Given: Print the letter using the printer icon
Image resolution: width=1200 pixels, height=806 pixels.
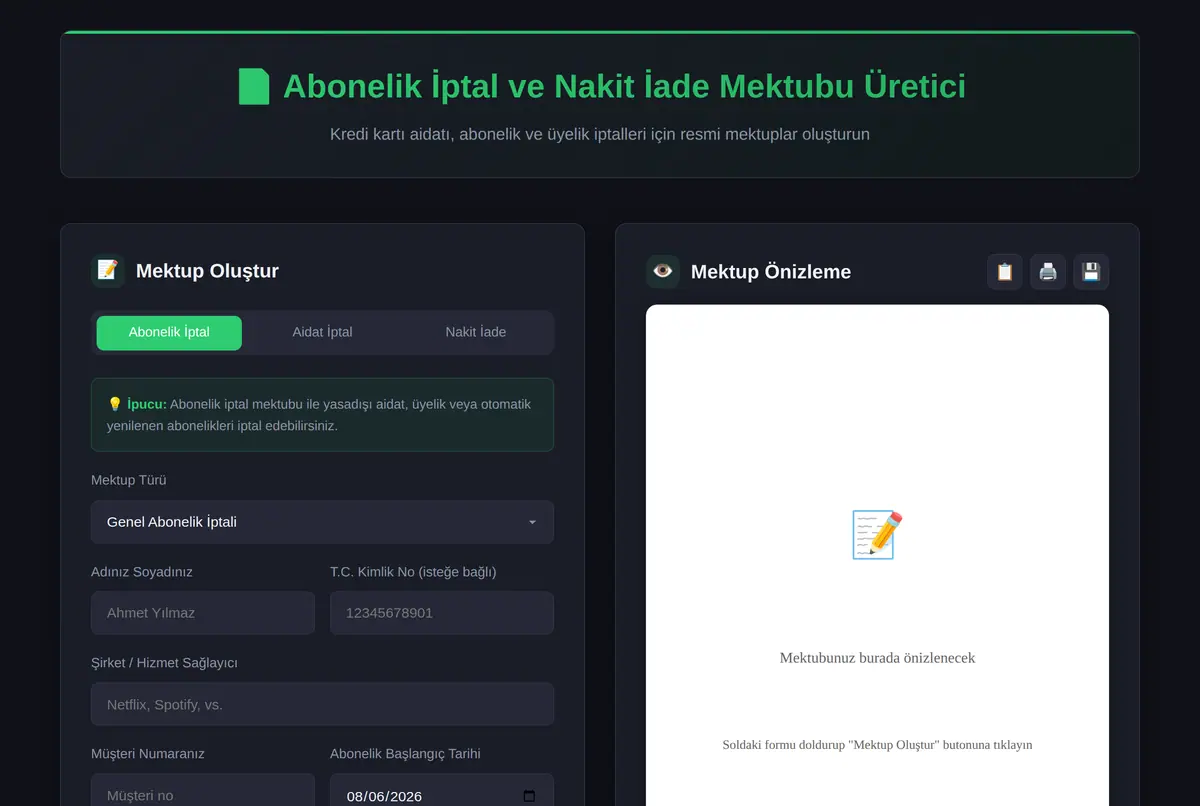Looking at the screenshot, I should coord(1048,272).
